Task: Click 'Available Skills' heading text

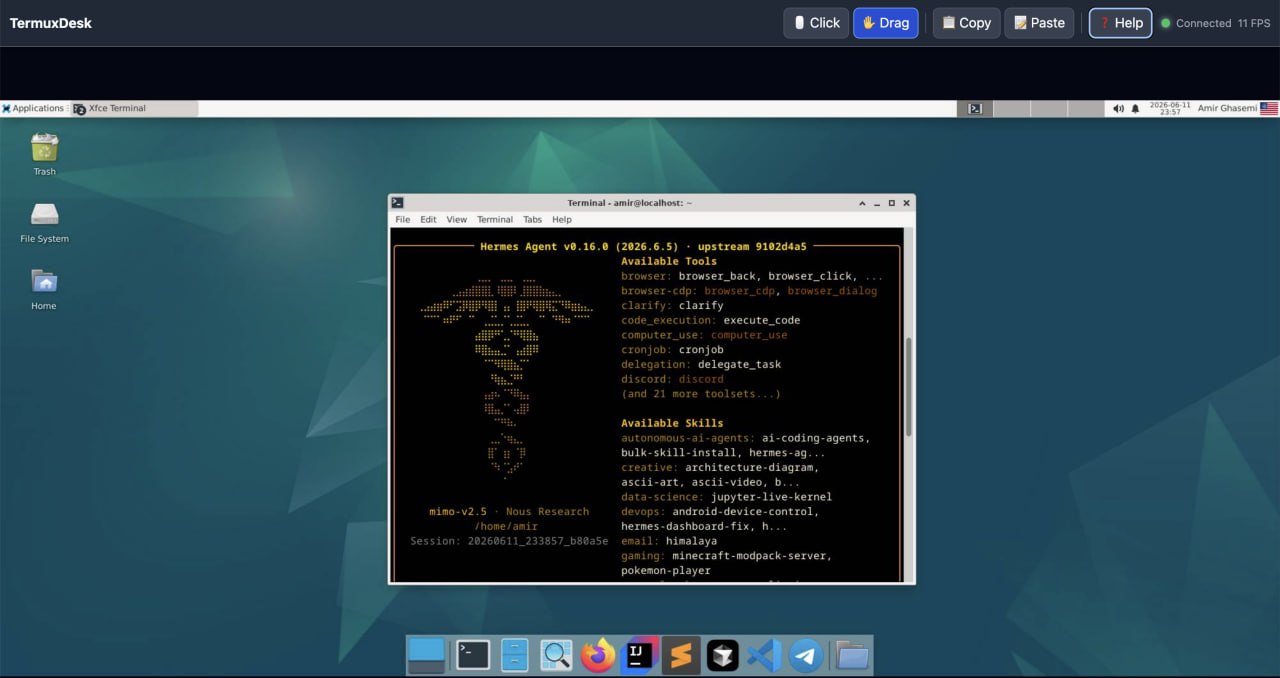Action: pos(672,423)
